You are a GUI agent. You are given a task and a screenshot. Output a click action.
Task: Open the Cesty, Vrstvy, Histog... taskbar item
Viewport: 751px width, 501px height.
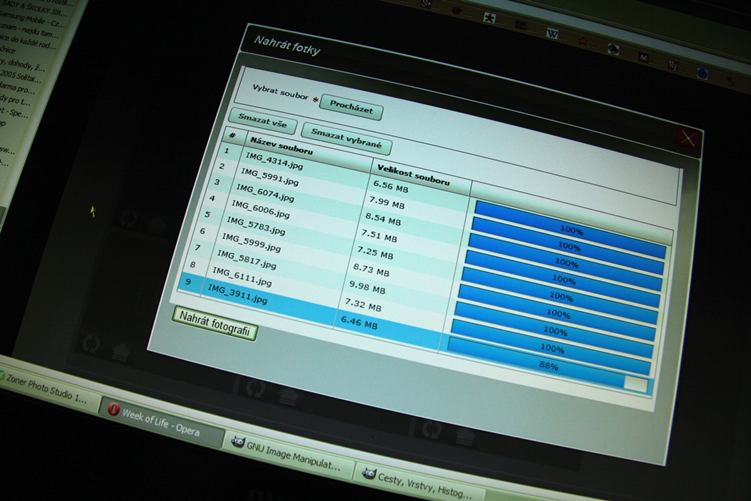tap(419, 482)
